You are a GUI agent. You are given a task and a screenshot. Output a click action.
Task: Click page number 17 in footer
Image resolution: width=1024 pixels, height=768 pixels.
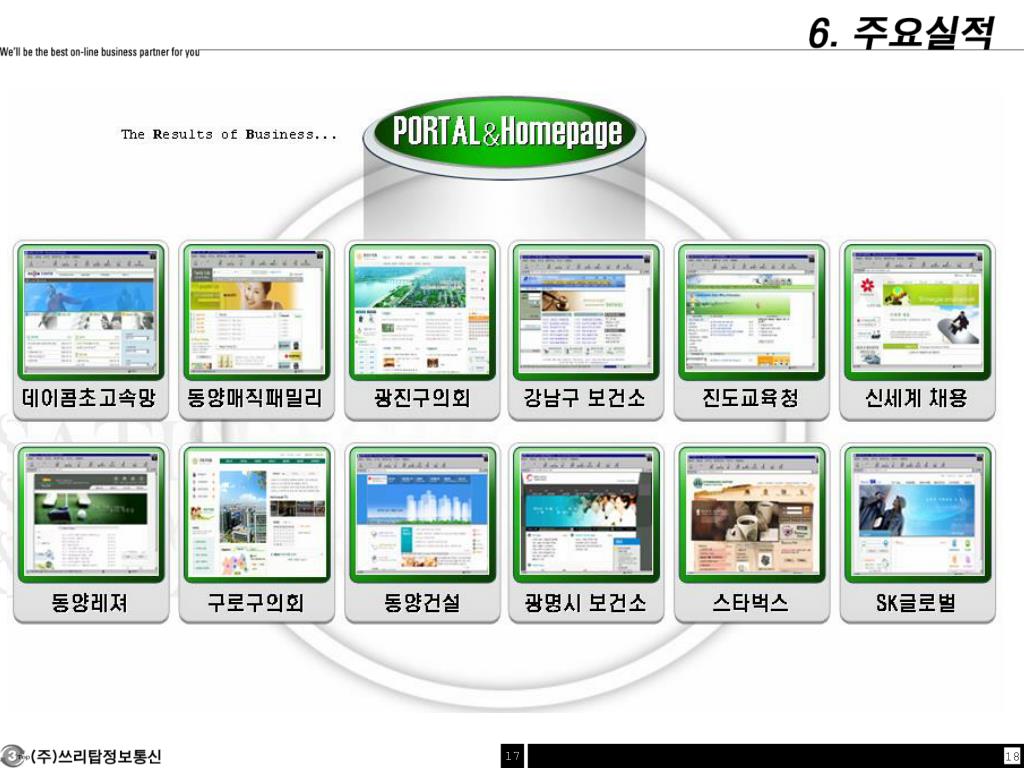[x=513, y=756]
